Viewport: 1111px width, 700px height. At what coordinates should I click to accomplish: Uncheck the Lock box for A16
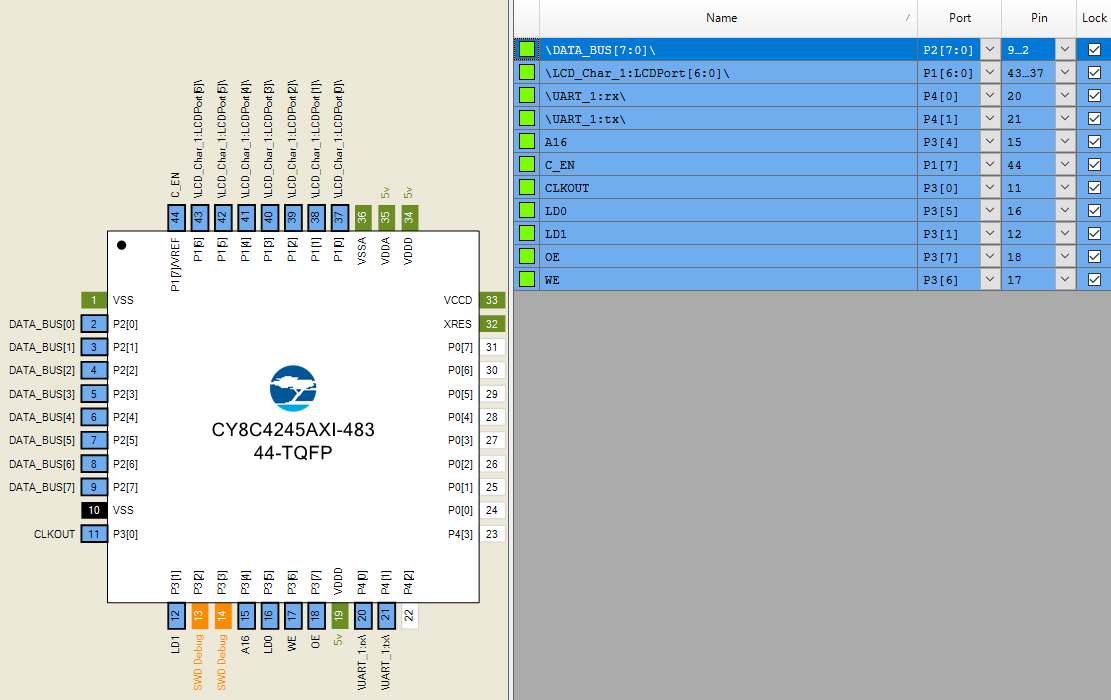click(x=1094, y=142)
